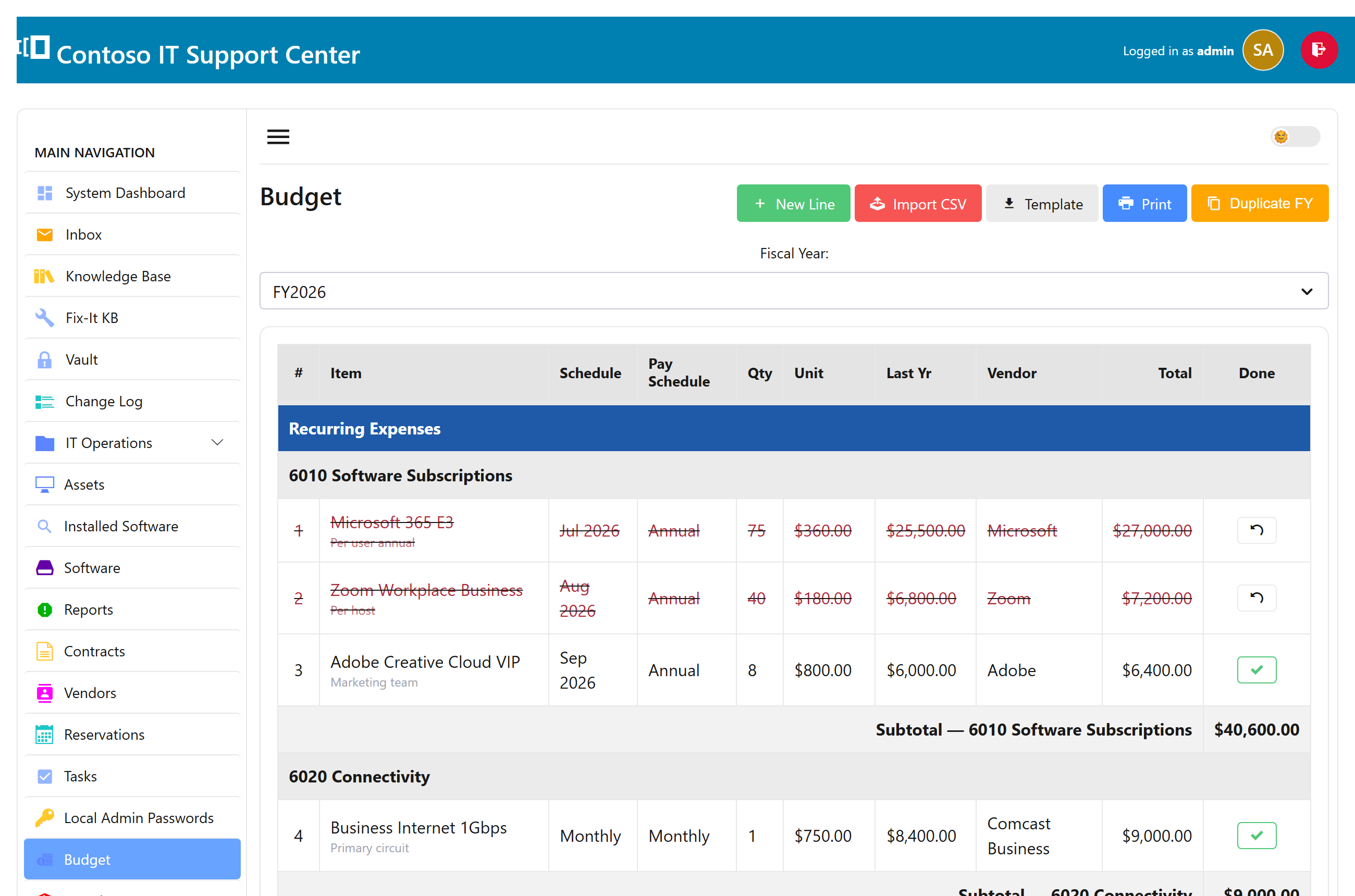The width and height of the screenshot is (1355, 896).
Task: Open Contracts menu item
Action: click(132, 652)
